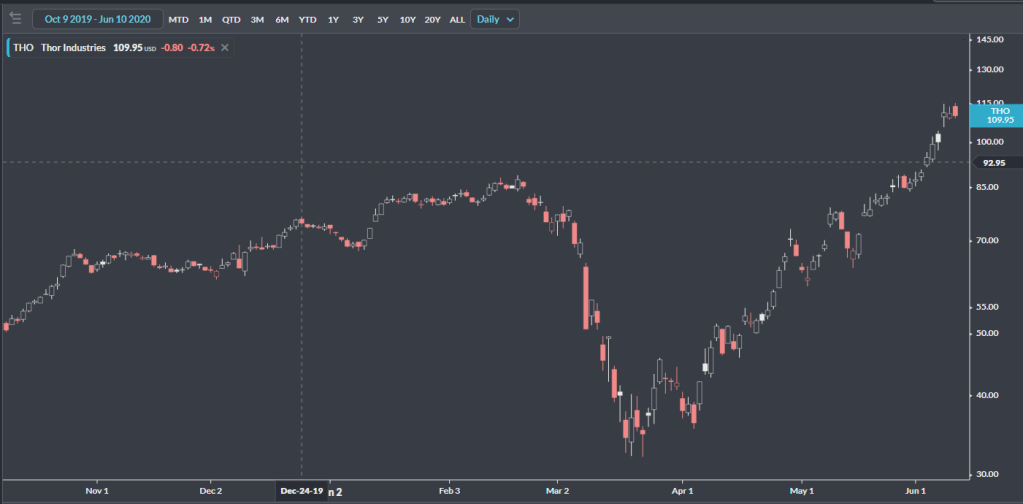
Task: Switch to the 1M time range
Action: (x=205, y=19)
